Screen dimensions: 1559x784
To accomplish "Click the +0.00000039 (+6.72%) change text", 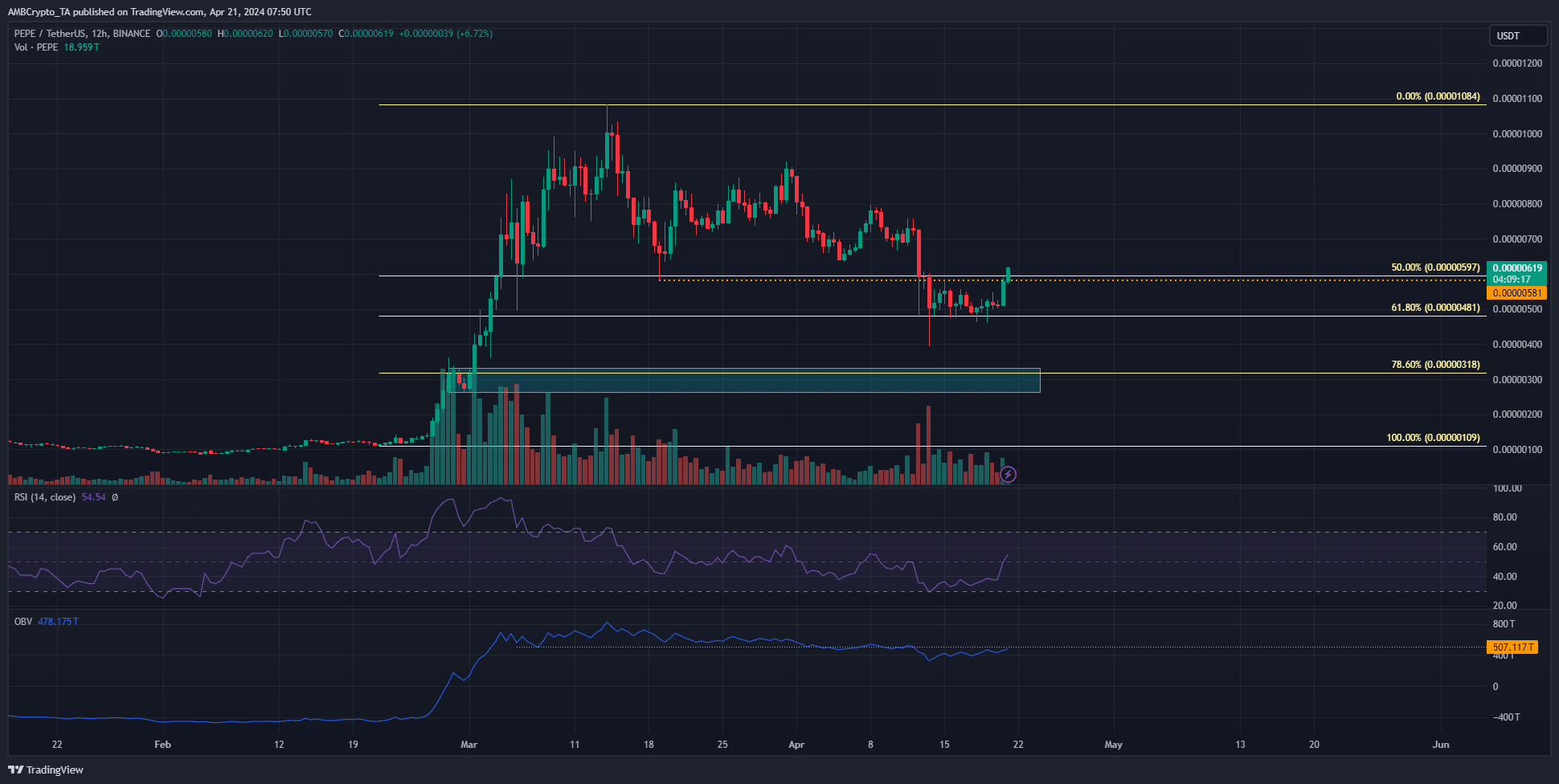I will coord(446,34).
